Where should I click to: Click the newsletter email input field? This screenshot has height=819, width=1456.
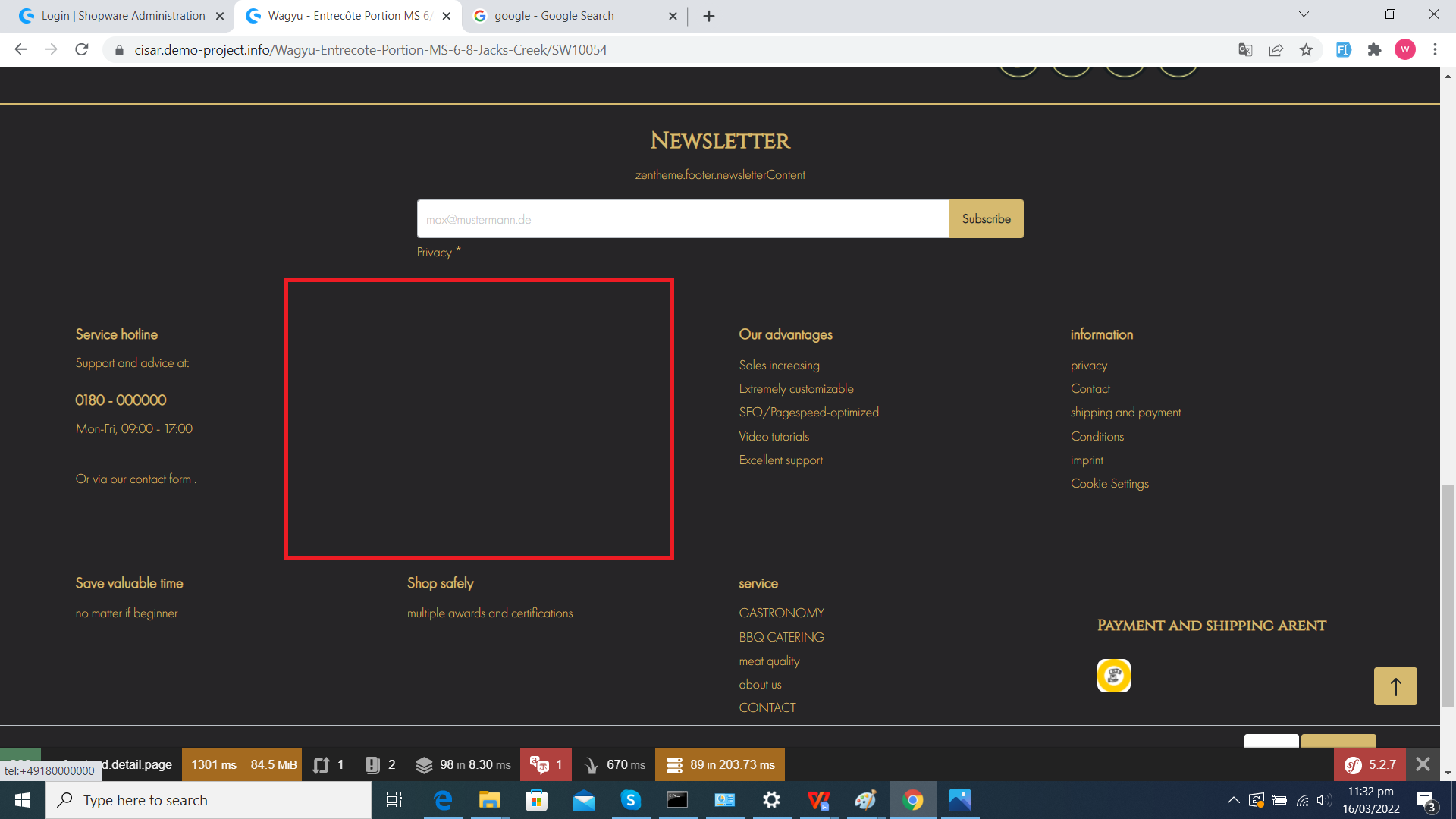click(682, 219)
